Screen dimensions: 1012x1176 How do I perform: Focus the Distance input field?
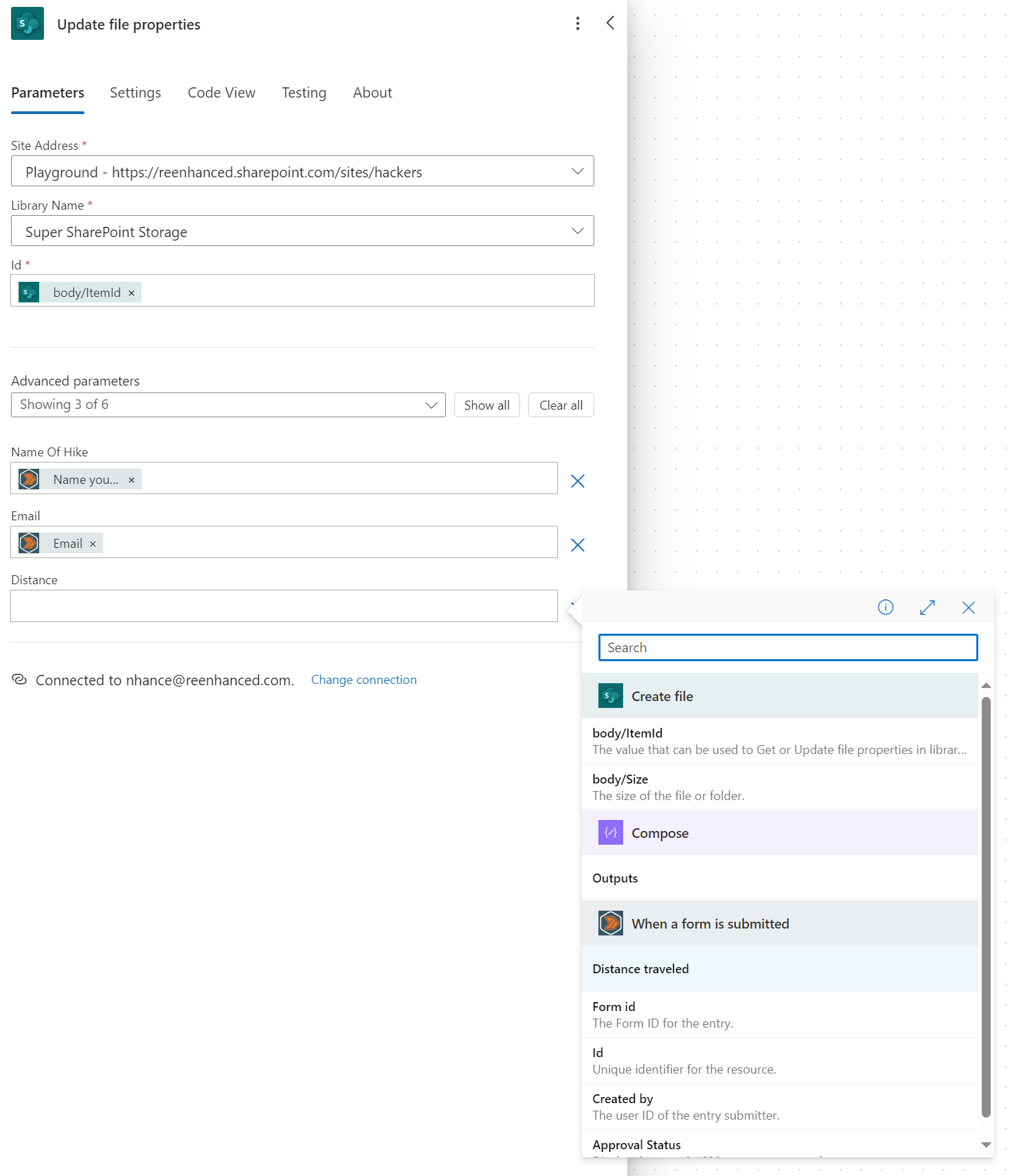[x=284, y=606]
